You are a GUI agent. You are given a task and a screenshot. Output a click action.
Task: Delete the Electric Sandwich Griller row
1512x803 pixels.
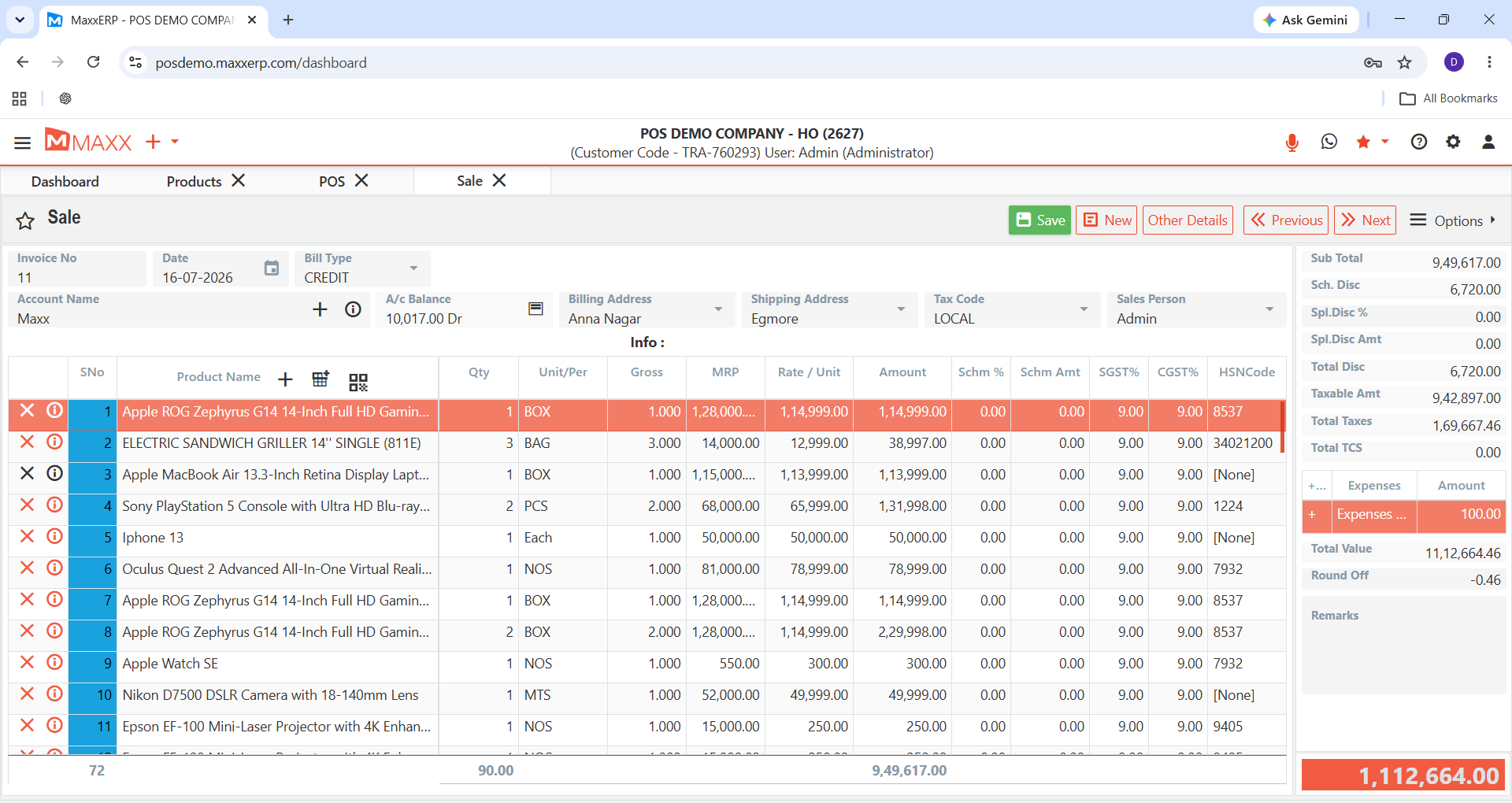coord(27,442)
